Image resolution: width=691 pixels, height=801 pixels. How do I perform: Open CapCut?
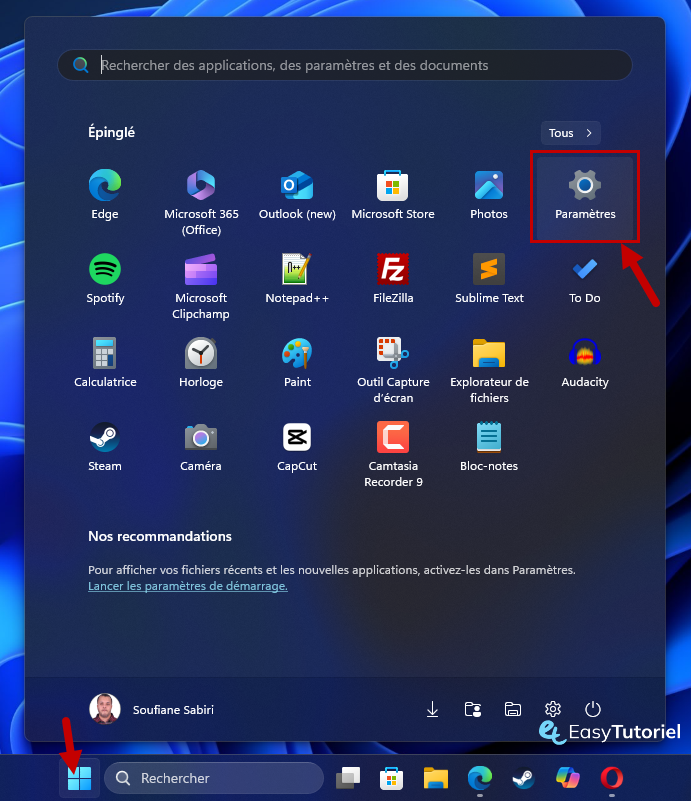(297, 446)
